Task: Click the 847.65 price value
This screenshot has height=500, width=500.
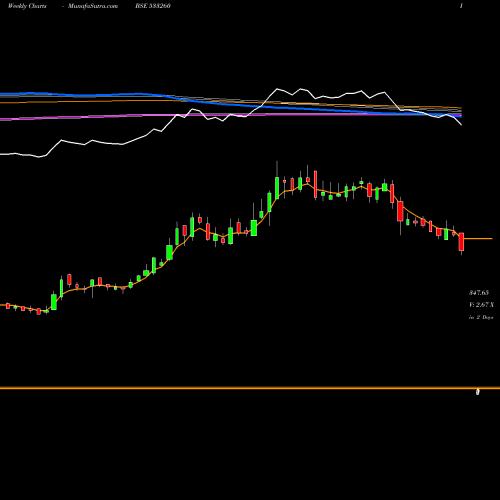Action: pos(479,293)
